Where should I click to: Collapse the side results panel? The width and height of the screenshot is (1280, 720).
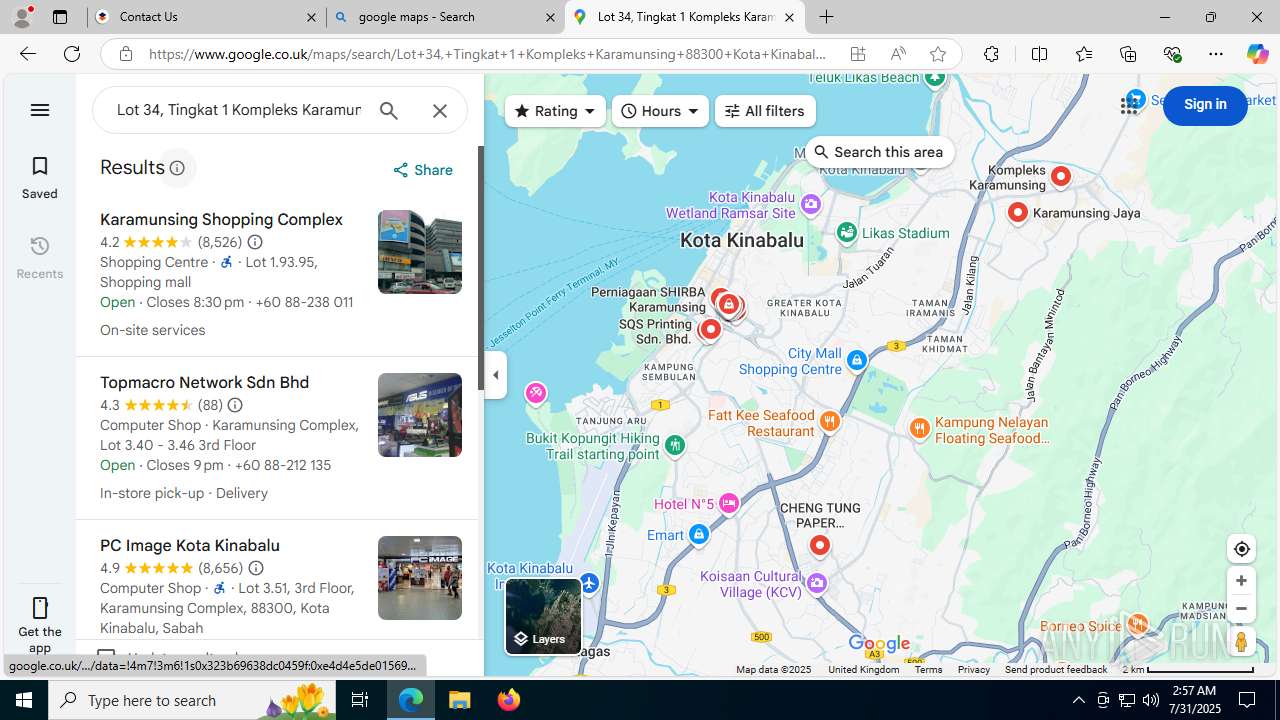click(x=496, y=375)
